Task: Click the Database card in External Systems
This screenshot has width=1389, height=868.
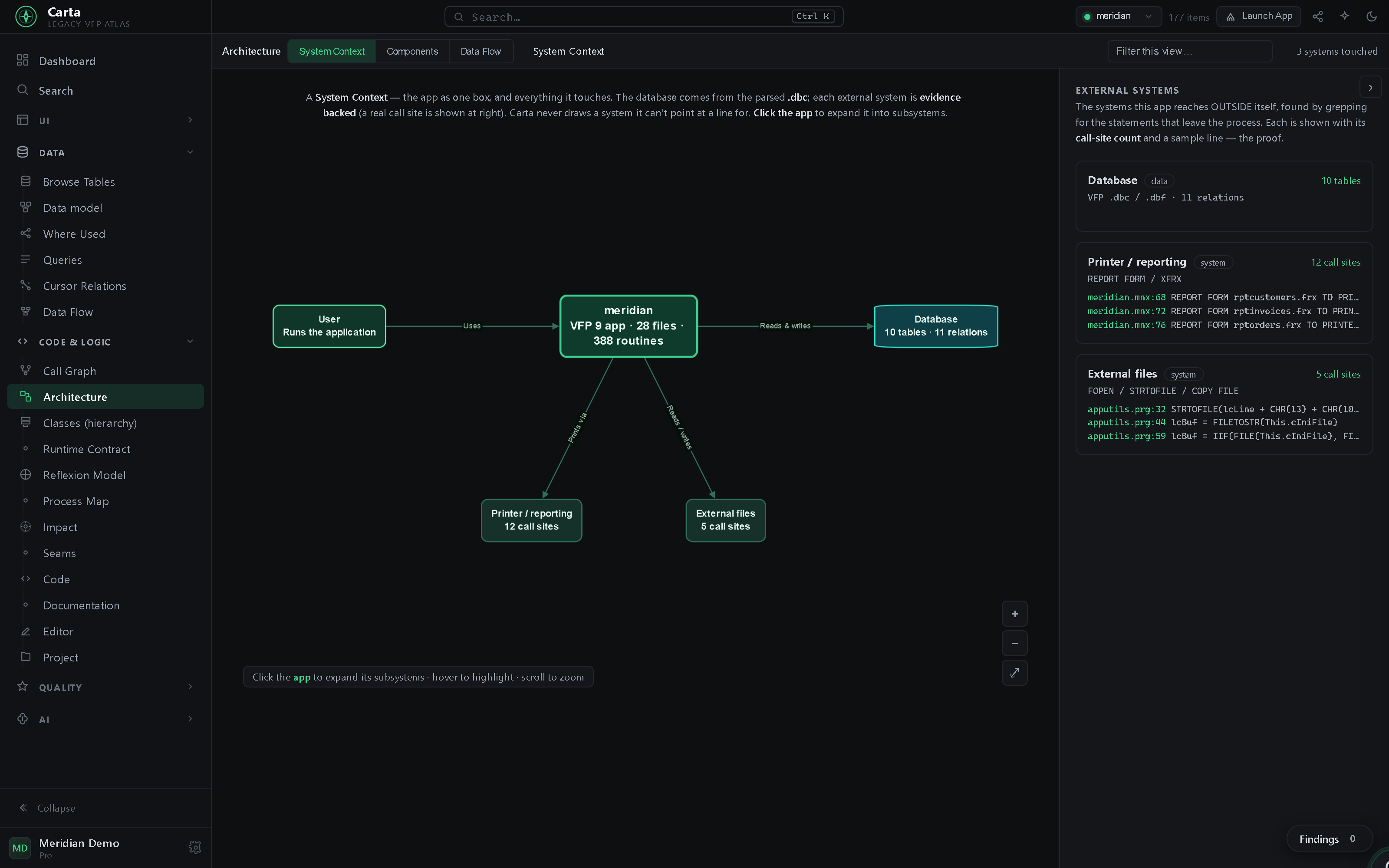Action: 1224,196
